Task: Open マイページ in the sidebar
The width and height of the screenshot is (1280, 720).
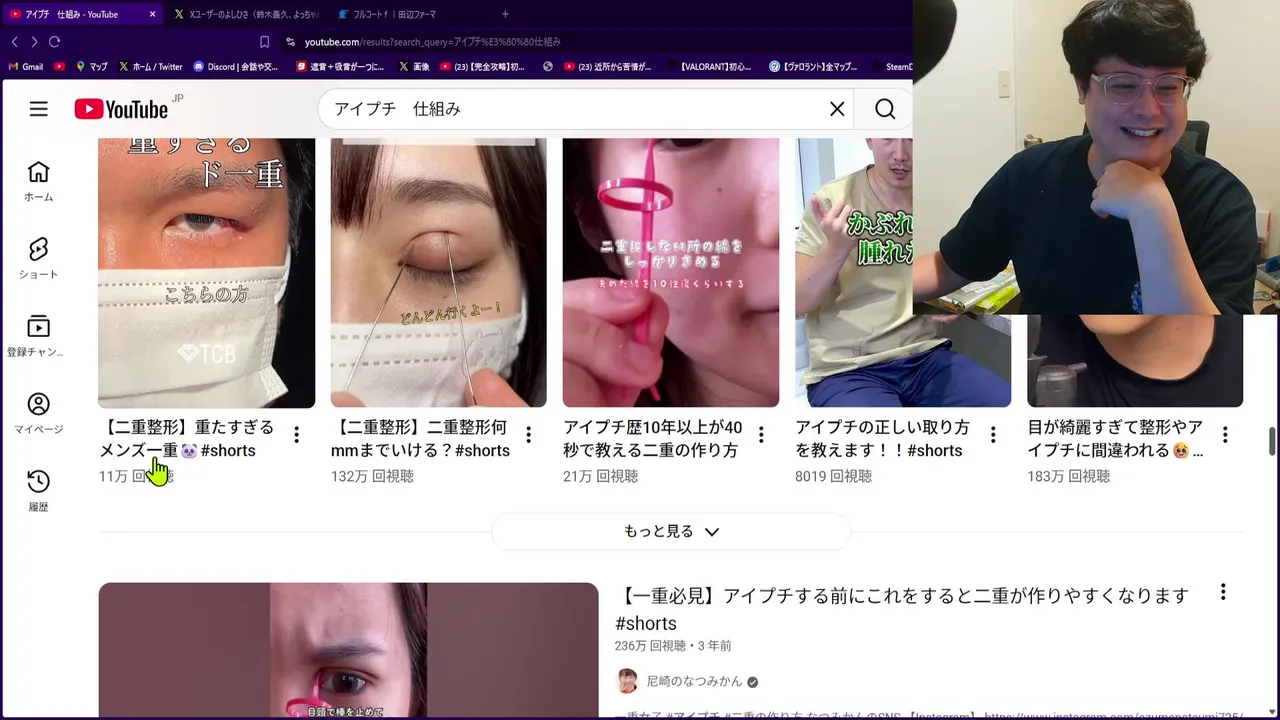Action: tap(38, 414)
